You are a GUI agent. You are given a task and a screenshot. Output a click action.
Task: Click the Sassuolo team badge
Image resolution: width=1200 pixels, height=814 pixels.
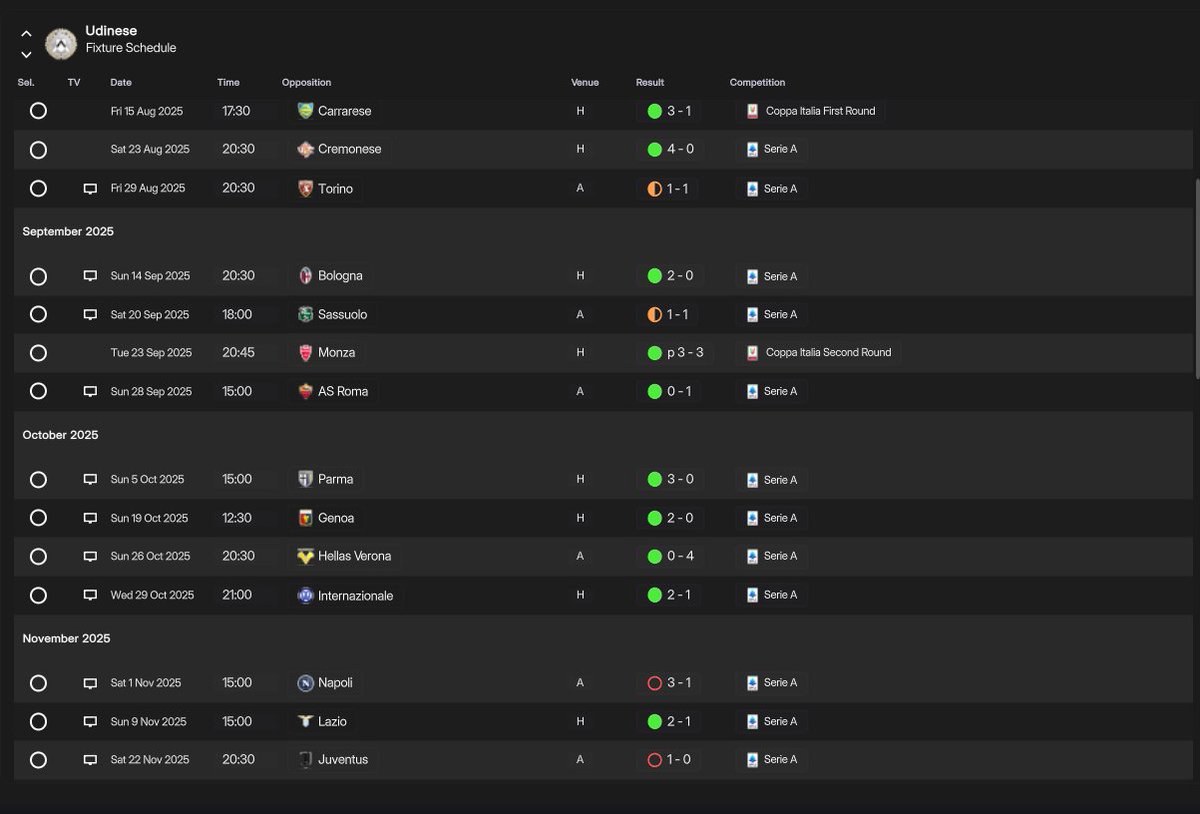click(x=306, y=314)
